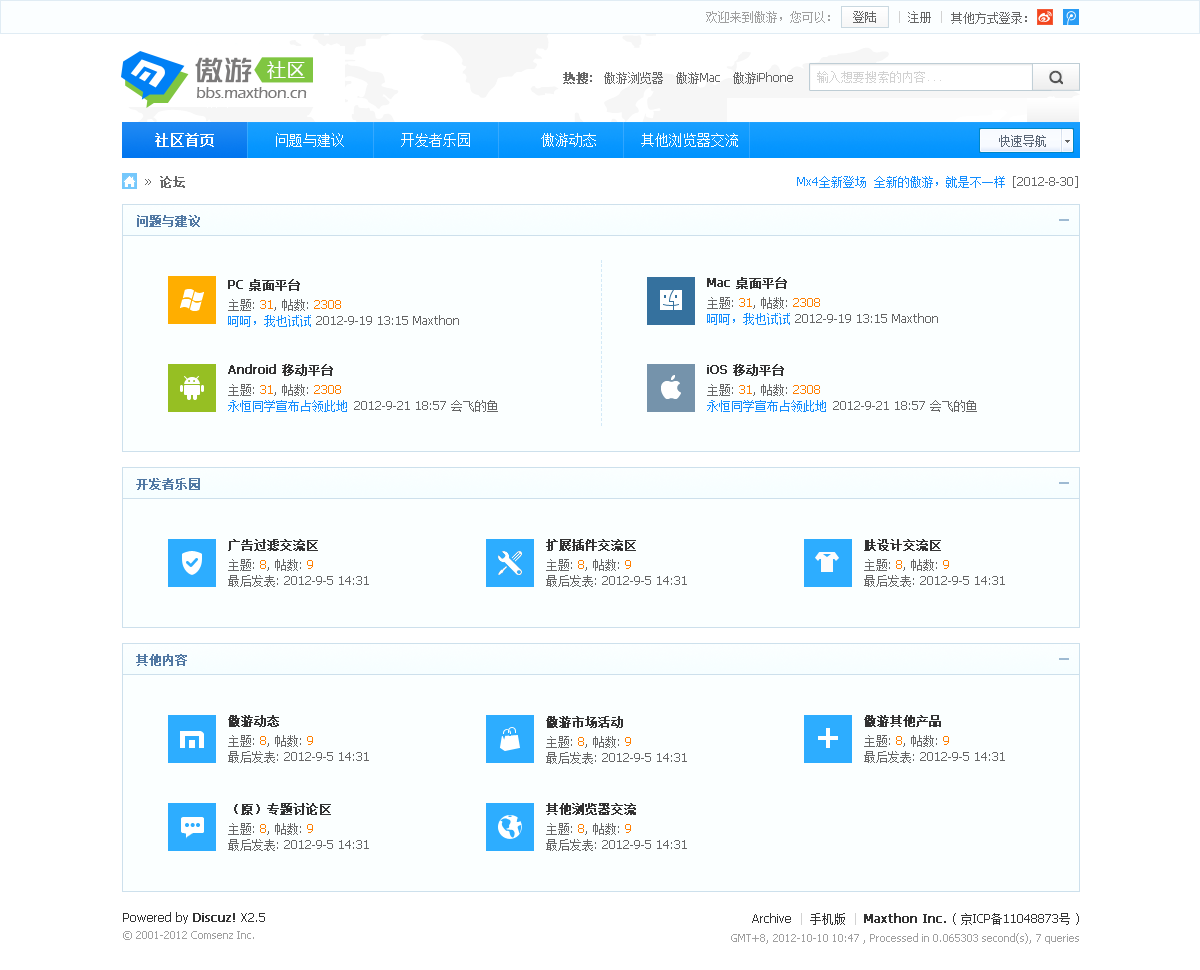Open the （原）专题讨论区 forum title

[x=279, y=810]
